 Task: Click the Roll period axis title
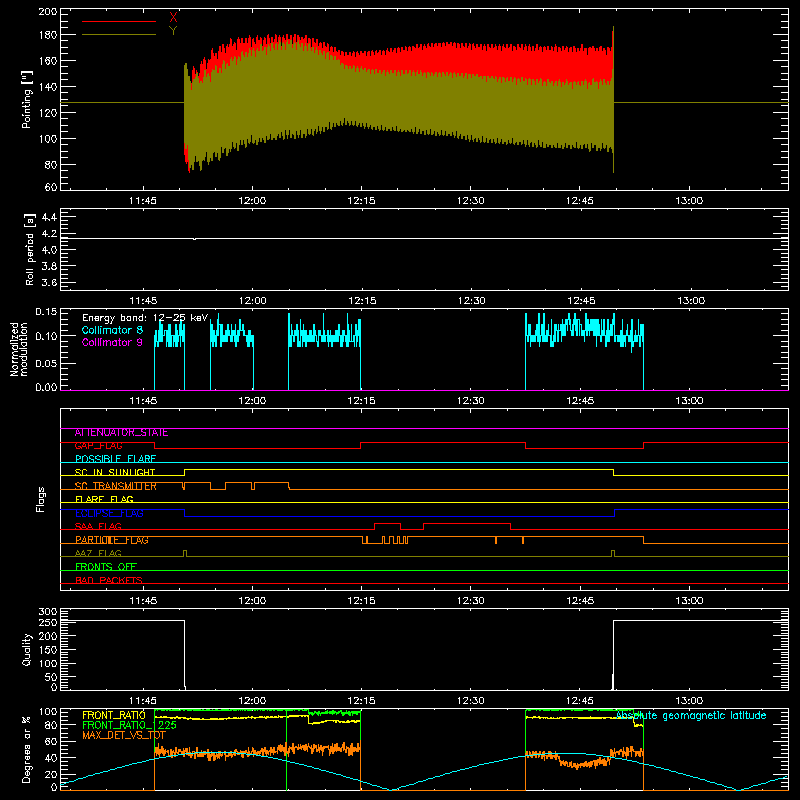click(x=30, y=249)
